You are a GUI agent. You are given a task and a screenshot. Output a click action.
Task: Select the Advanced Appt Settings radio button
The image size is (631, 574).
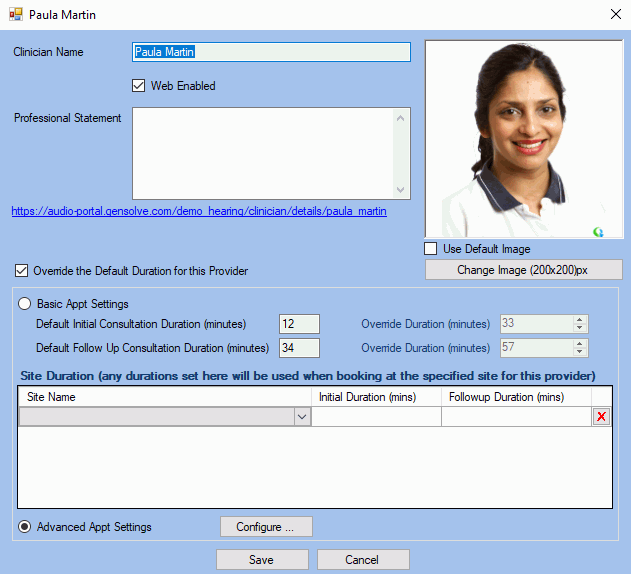point(26,527)
